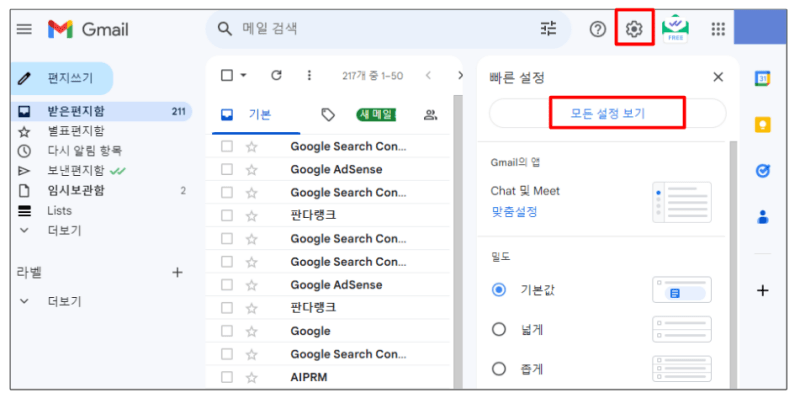800x398 pixels.
Task: Refresh the mail list
Action: tap(277, 76)
